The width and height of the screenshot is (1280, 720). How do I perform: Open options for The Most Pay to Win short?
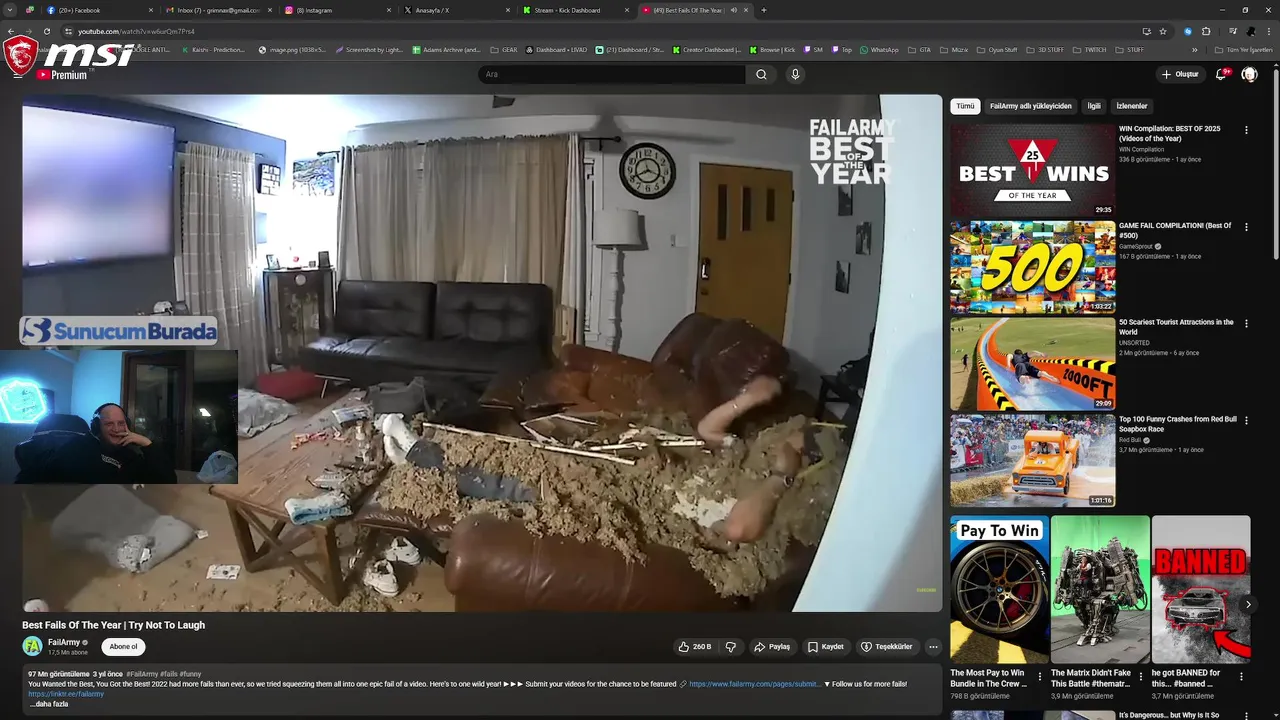1039,676
